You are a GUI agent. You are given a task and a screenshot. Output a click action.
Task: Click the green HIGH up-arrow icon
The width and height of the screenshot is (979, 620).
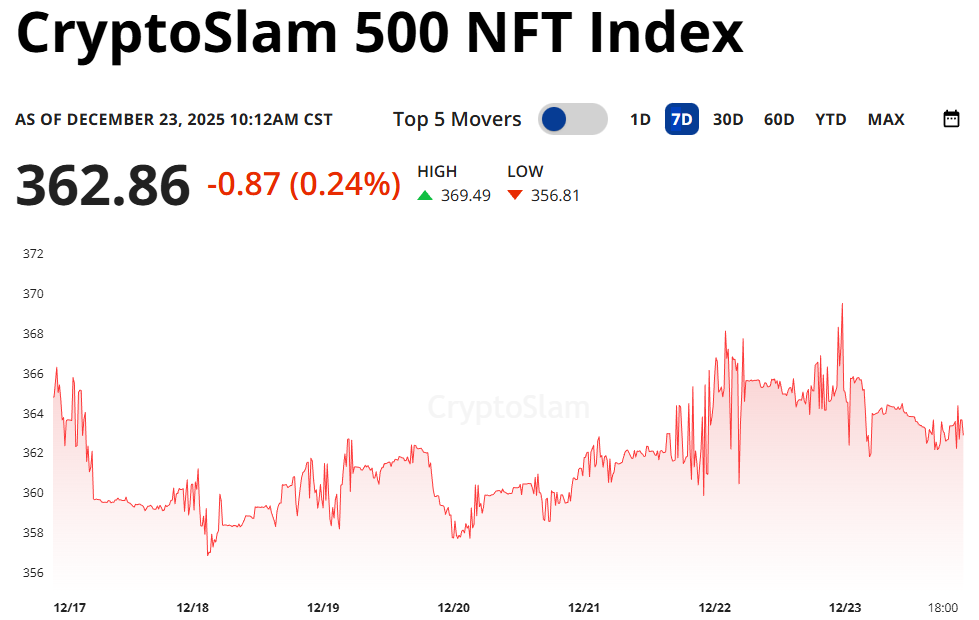(x=425, y=195)
